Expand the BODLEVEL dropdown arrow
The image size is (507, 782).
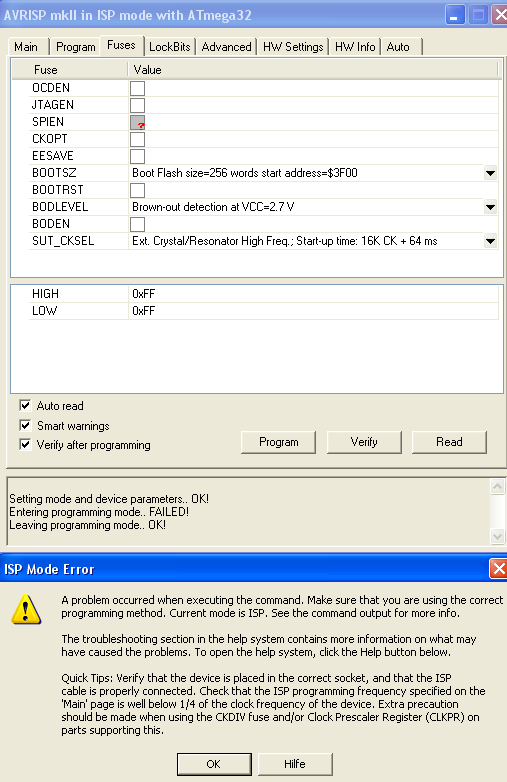[x=491, y=207]
